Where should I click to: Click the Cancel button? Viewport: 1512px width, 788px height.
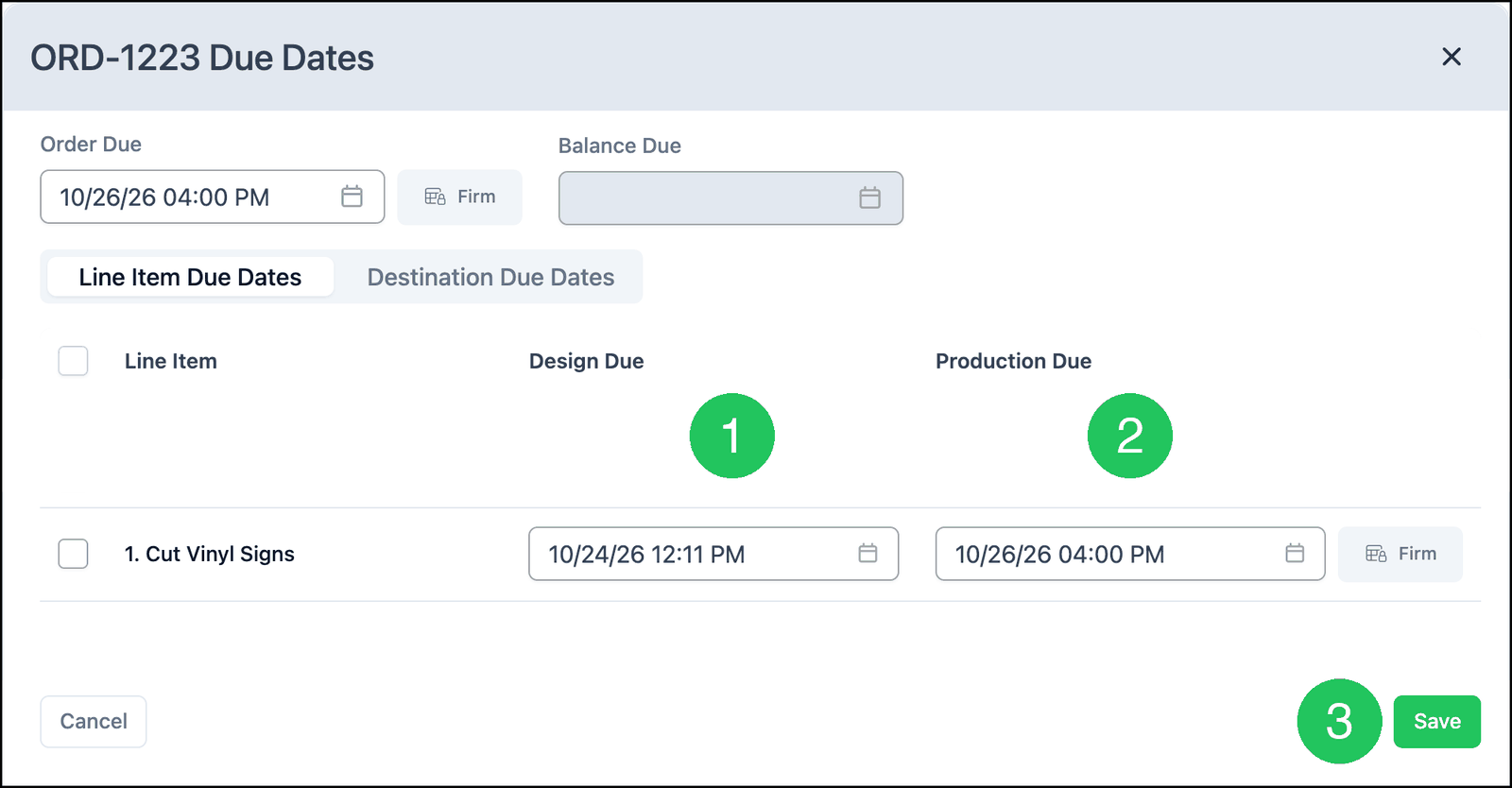click(x=94, y=722)
